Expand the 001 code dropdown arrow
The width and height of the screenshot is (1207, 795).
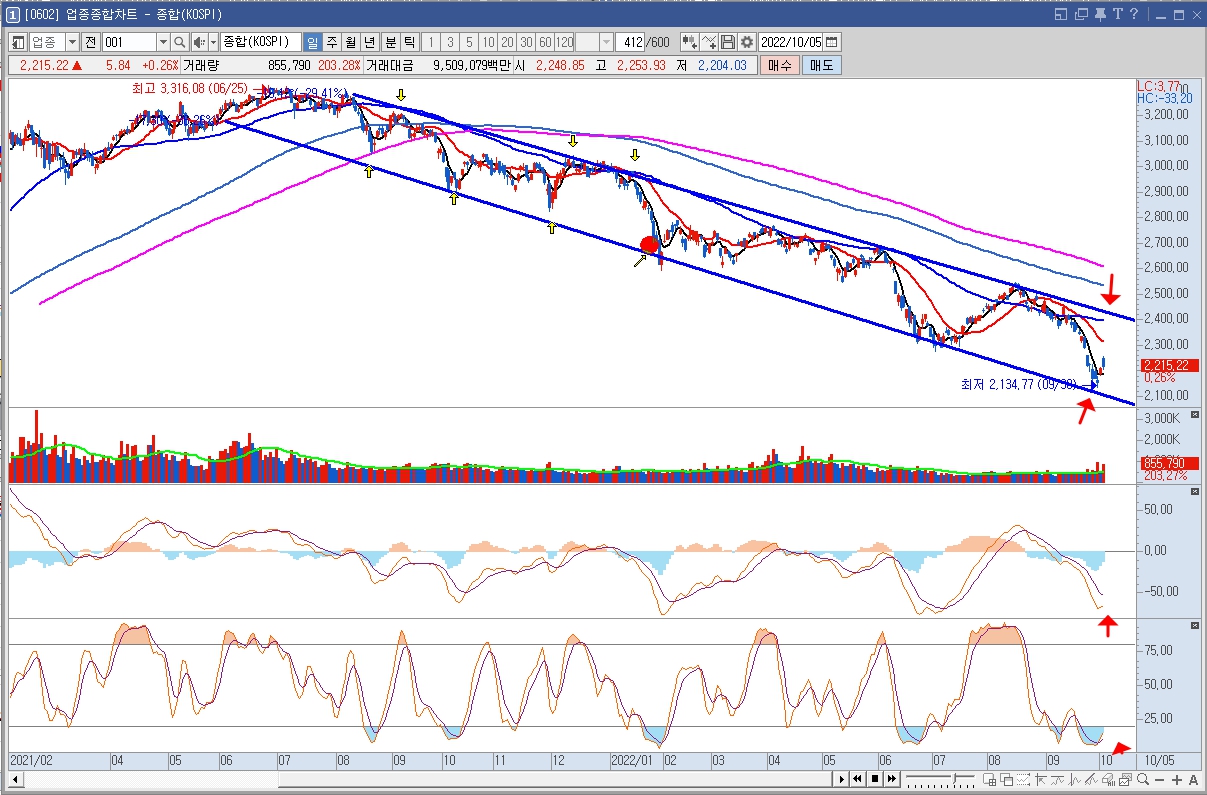tap(163, 42)
